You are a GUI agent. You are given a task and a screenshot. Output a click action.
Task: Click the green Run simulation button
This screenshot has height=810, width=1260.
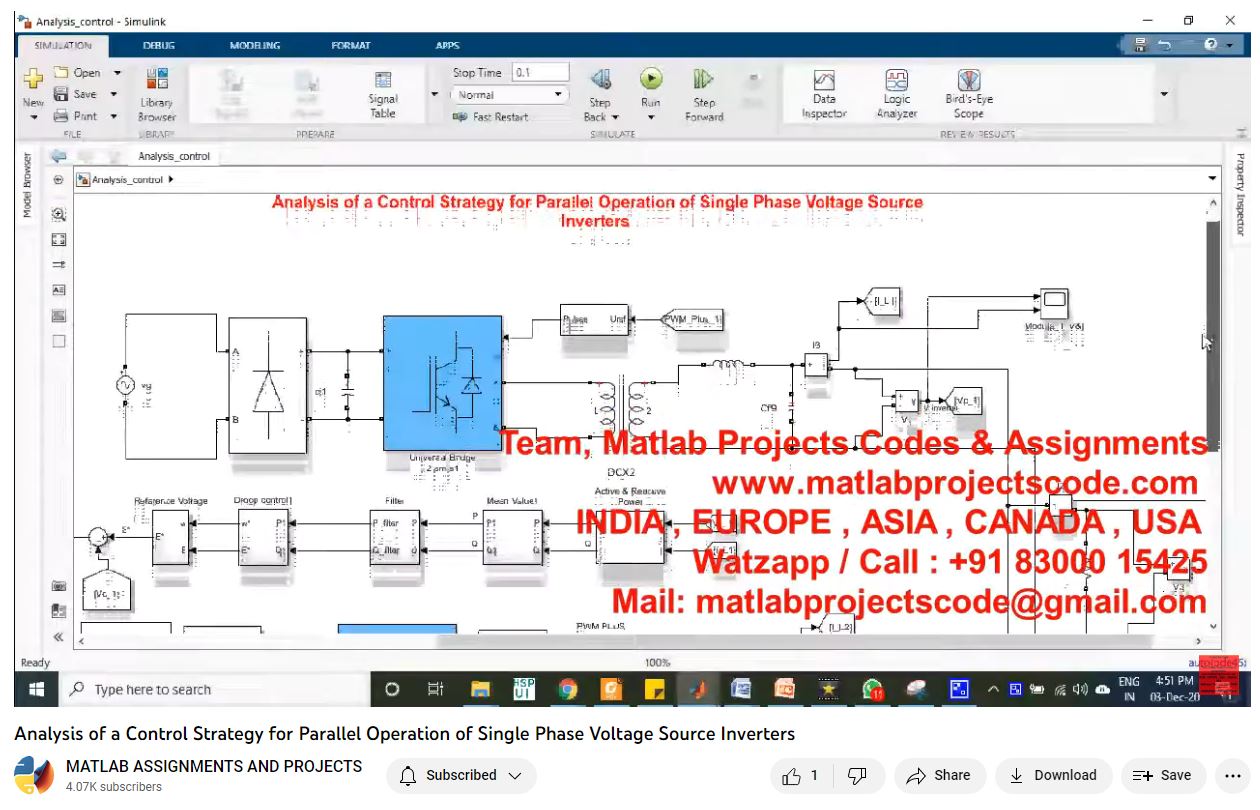(x=651, y=79)
